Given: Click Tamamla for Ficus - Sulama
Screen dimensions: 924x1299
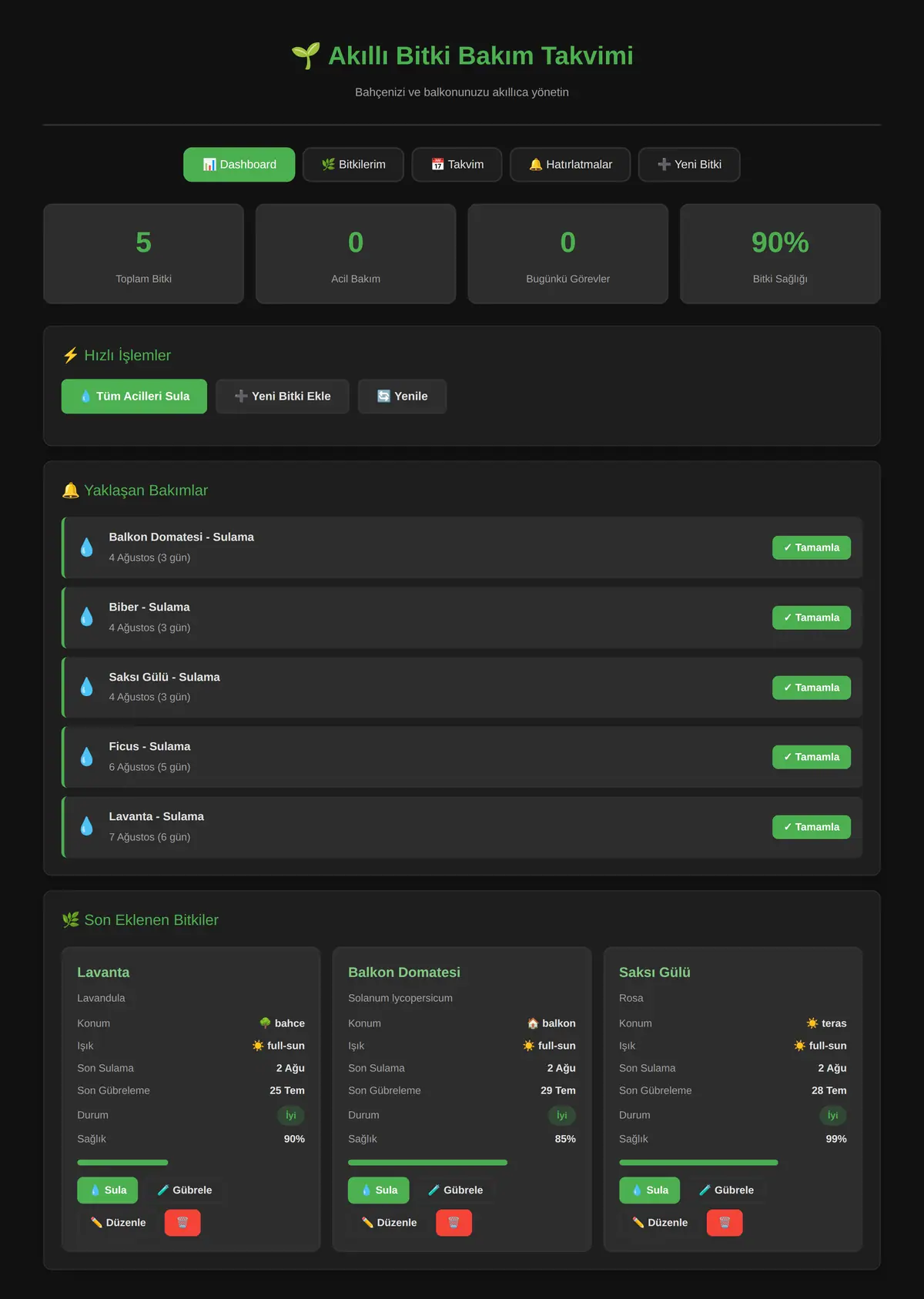Looking at the screenshot, I should (x=812, y=757).
